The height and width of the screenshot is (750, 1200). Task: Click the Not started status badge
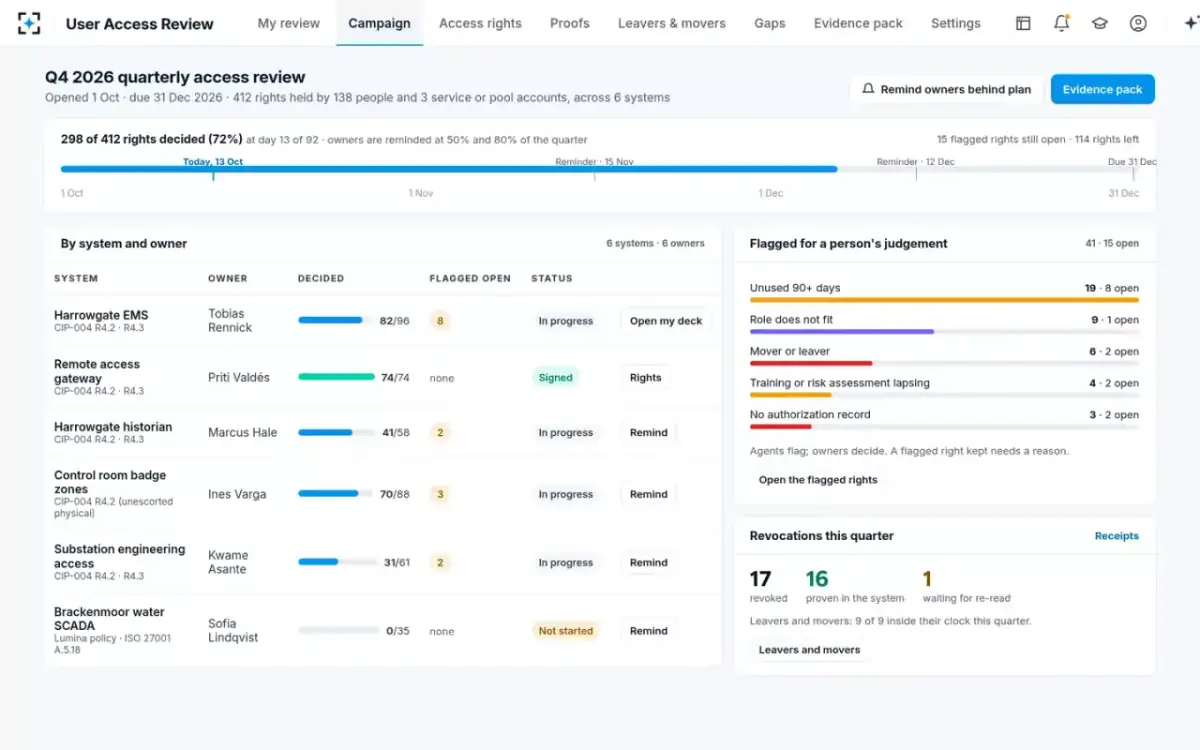(x=565, y=631)
